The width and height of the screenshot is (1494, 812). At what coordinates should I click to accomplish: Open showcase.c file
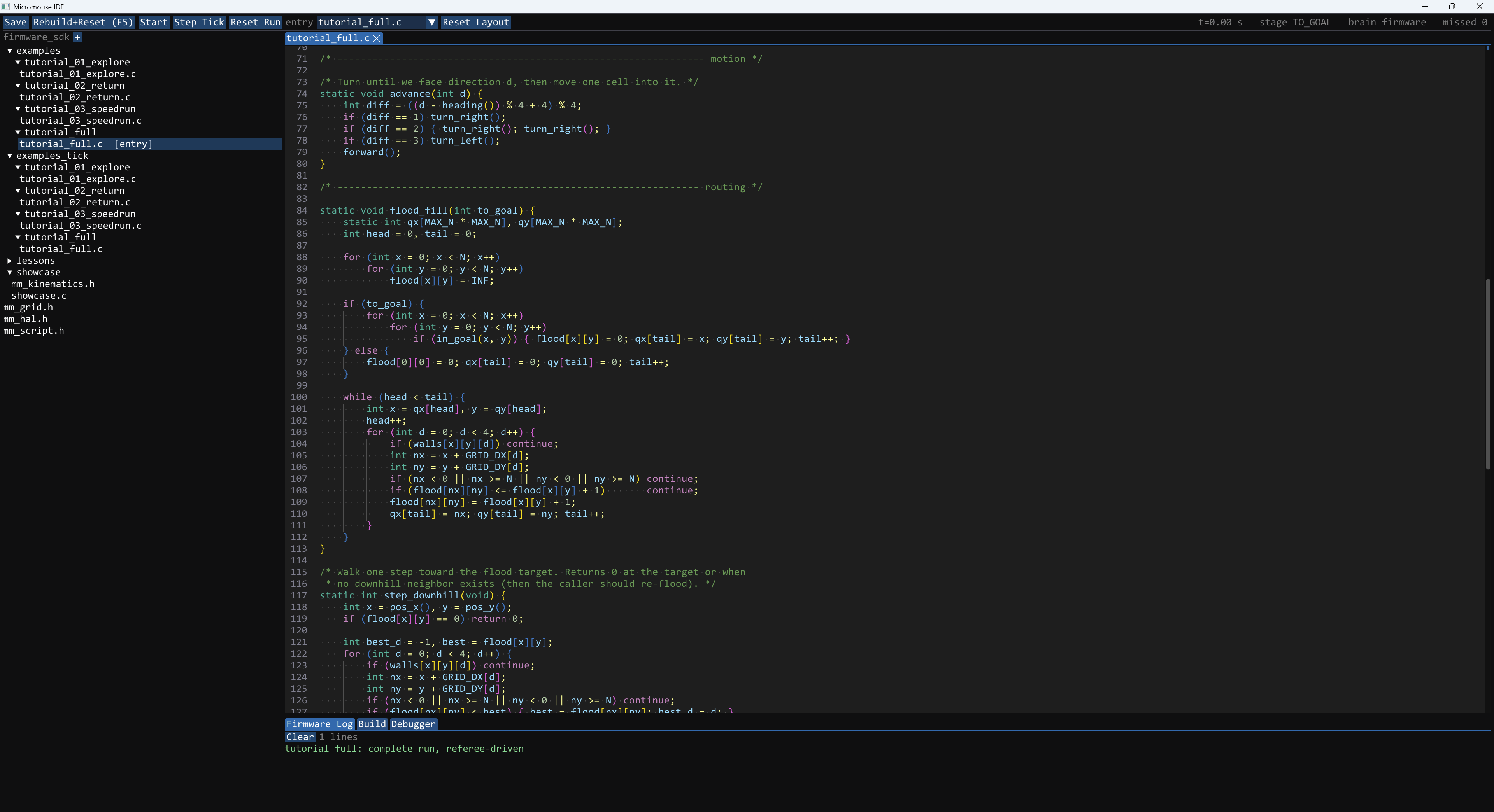click(39, 296)
